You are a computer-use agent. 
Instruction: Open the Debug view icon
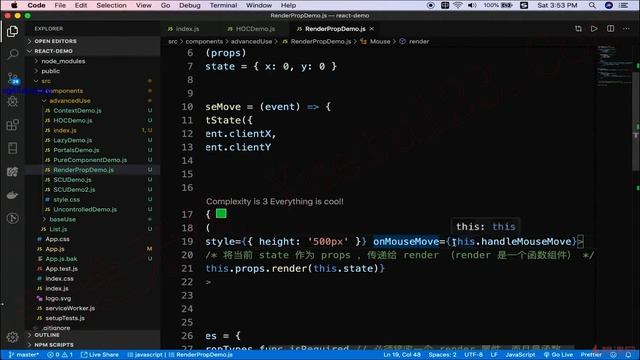(12, 101)
